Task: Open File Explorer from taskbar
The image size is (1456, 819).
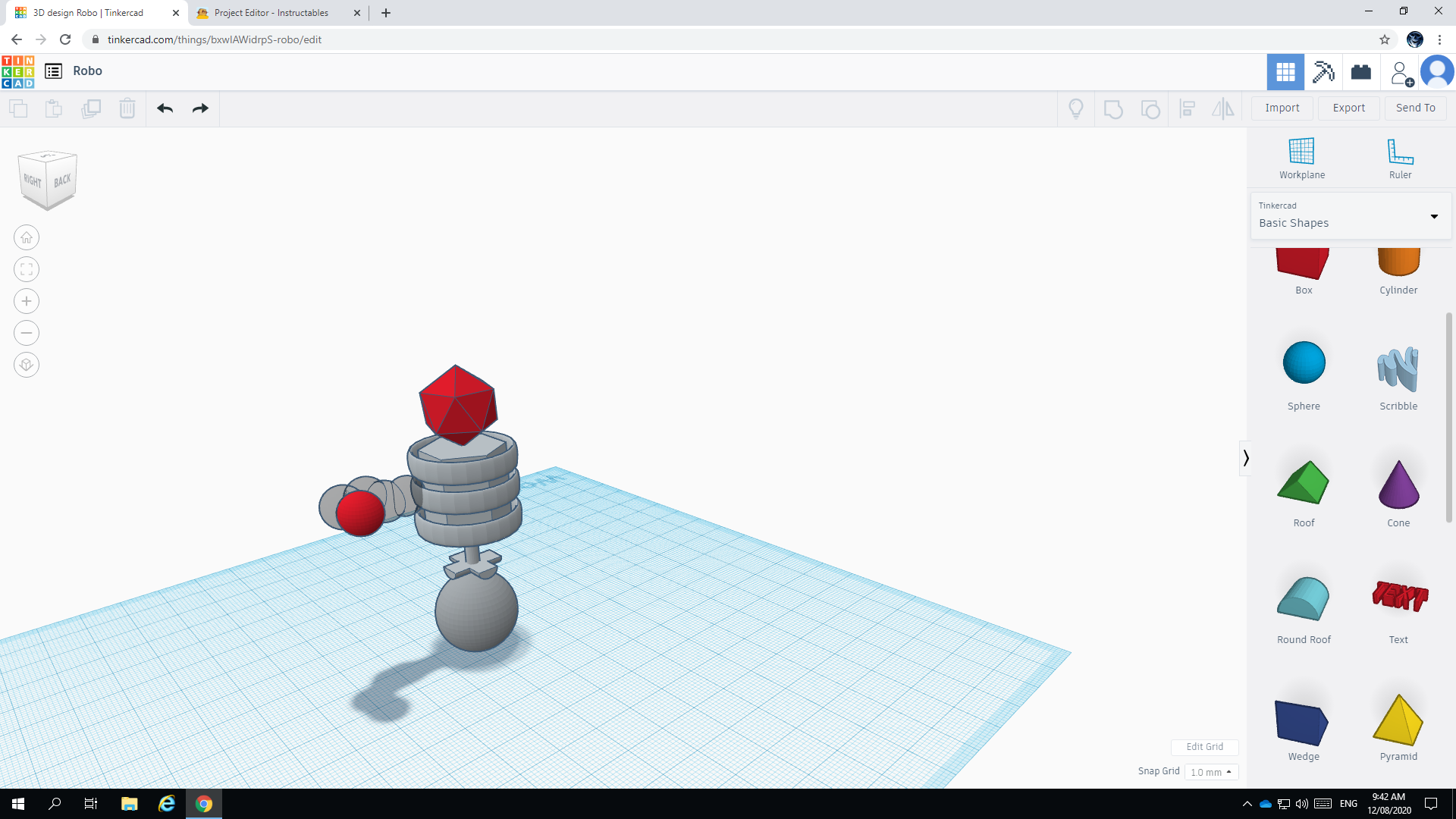Action: (x=129, y=804)
